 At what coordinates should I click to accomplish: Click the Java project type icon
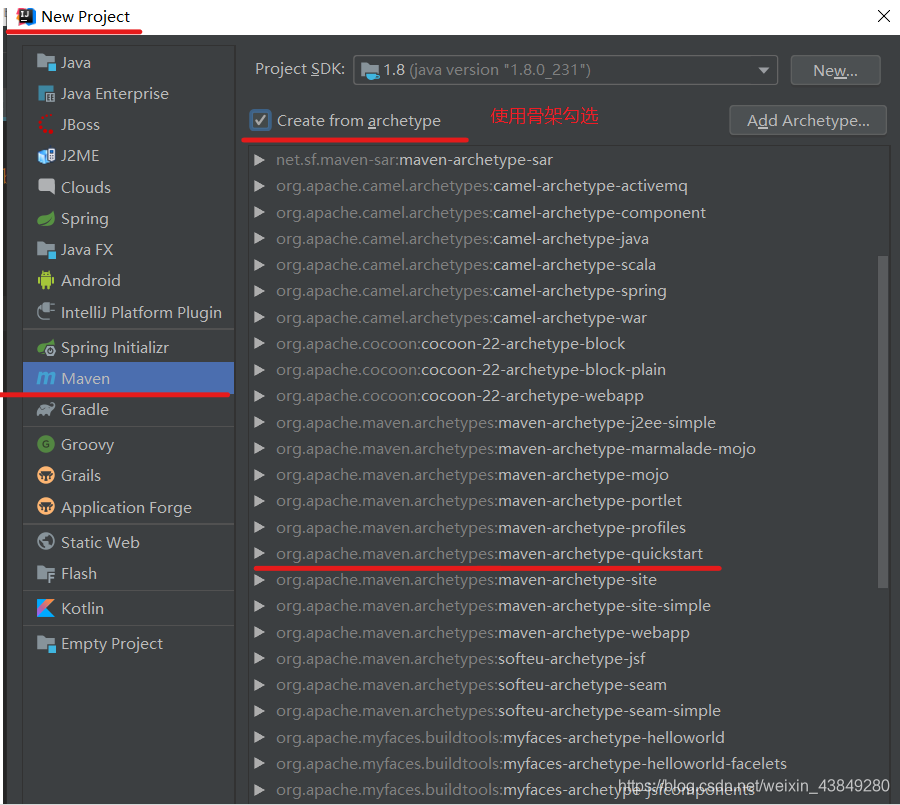pos(46,61)
